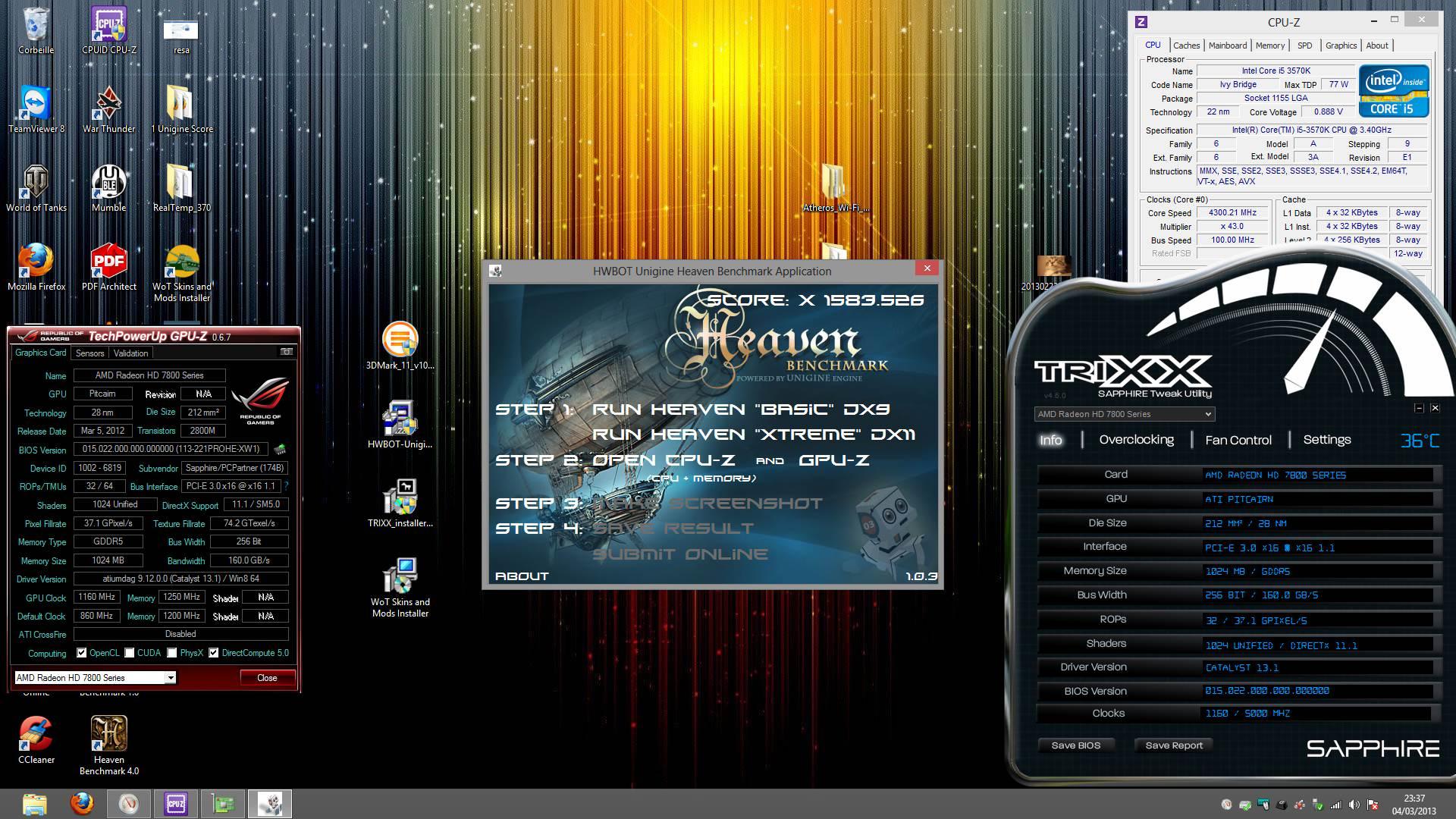Open RealTemp_370 folder
1456x819 pixels.
point(181,188)
